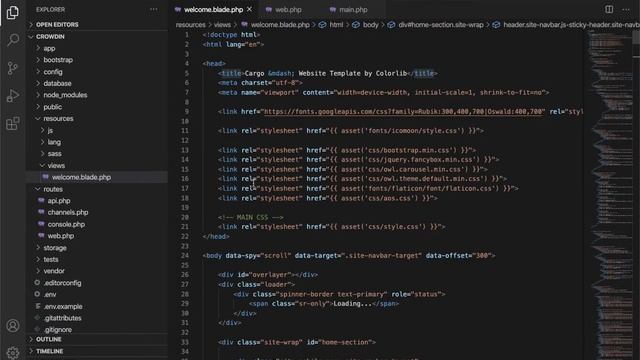Click welcome.blade.php in the breadcrumb
Screen dimensions: 640x360
[280, 25]
